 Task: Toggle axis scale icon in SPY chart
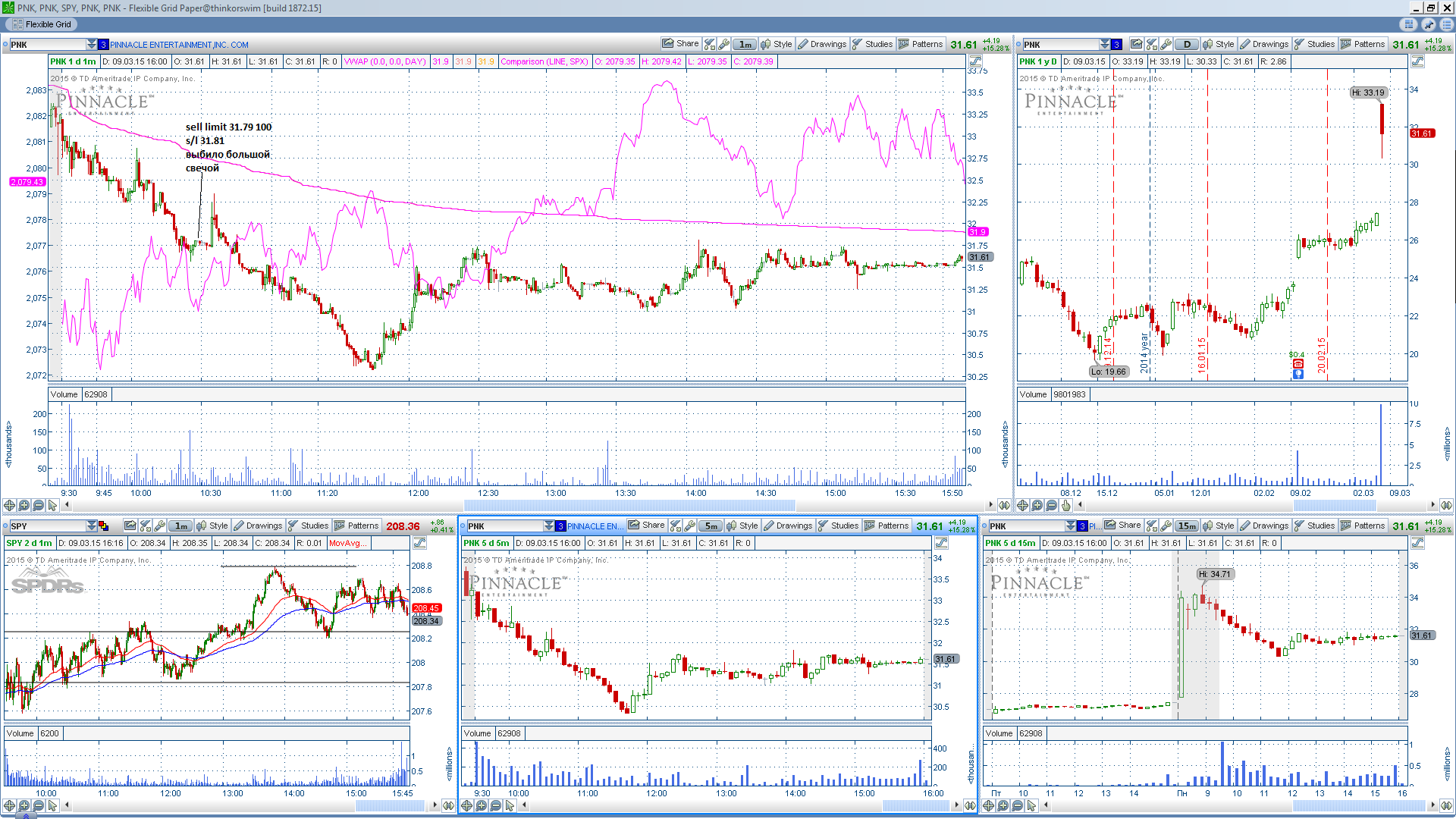coord(419,543)
